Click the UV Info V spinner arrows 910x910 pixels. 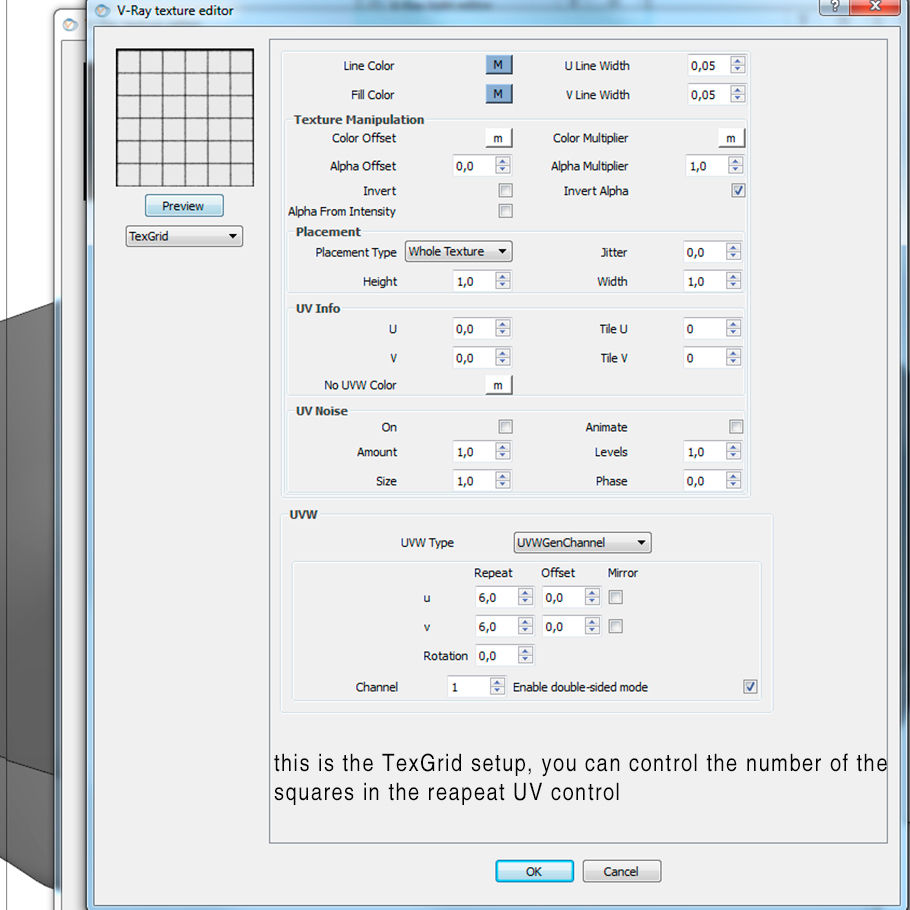pos(503,358)
